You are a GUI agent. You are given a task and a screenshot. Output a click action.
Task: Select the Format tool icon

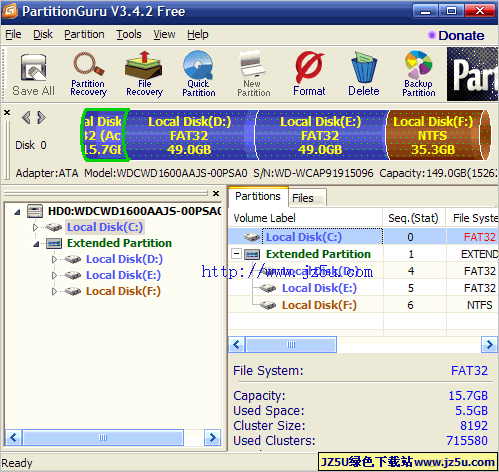pos(309,74)
